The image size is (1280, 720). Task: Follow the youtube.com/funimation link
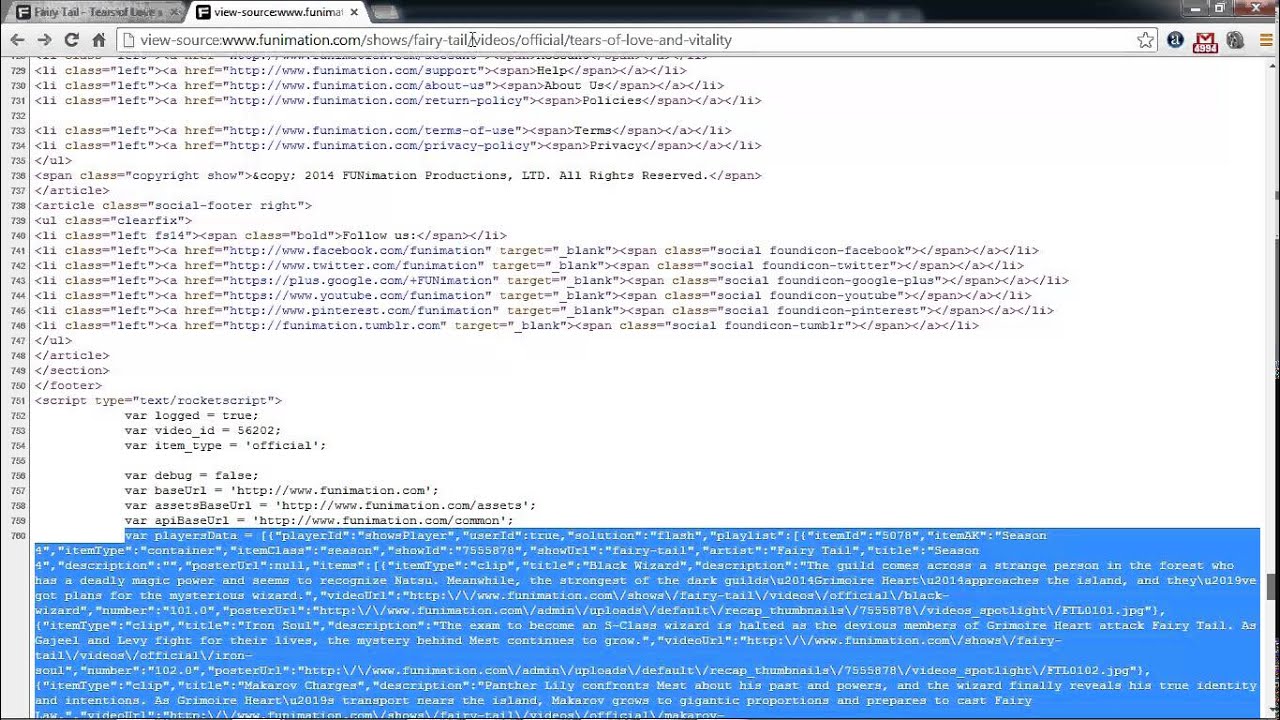357,296
